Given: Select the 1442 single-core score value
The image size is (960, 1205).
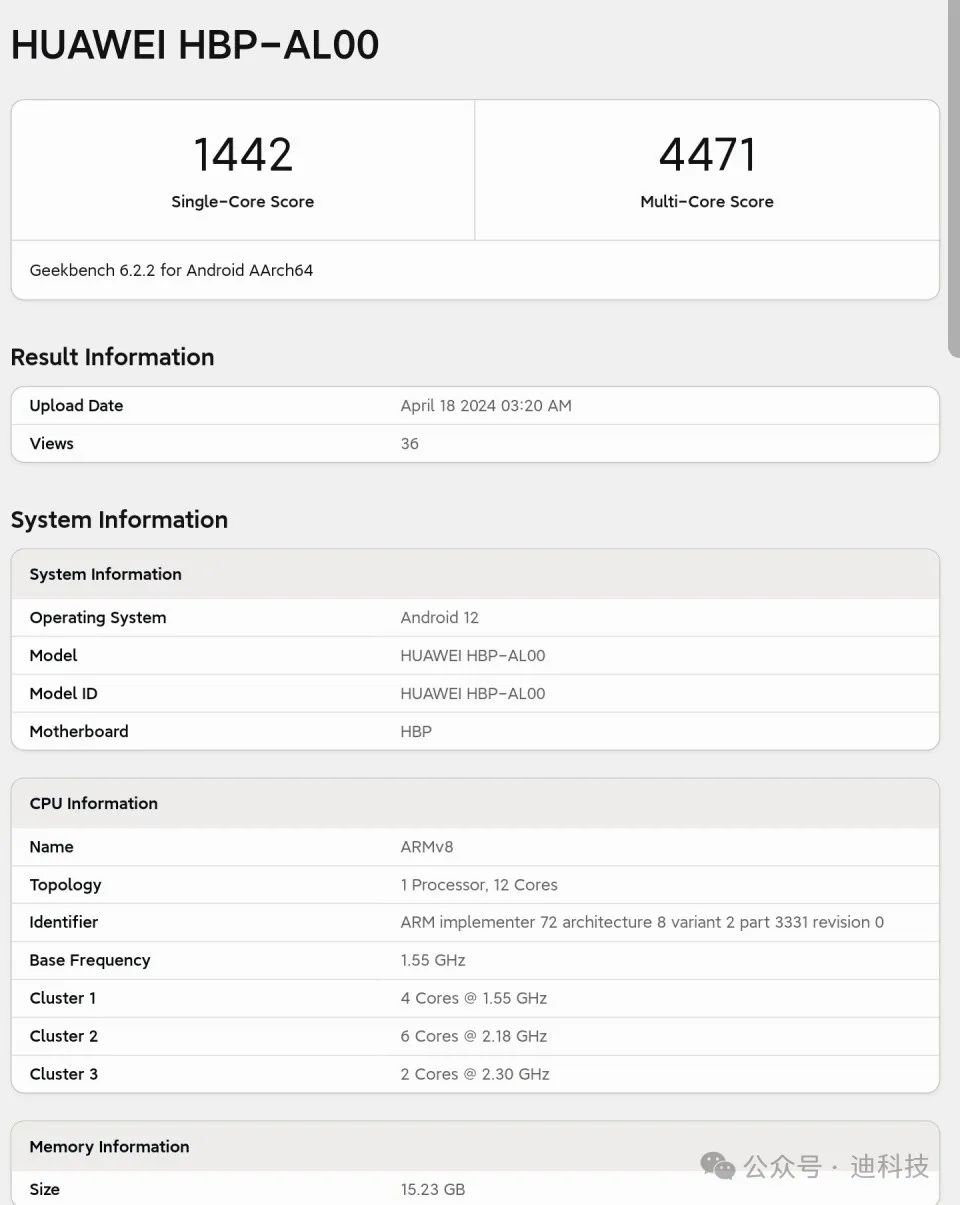Looking at the screenshot, I should tap(243, 155).
